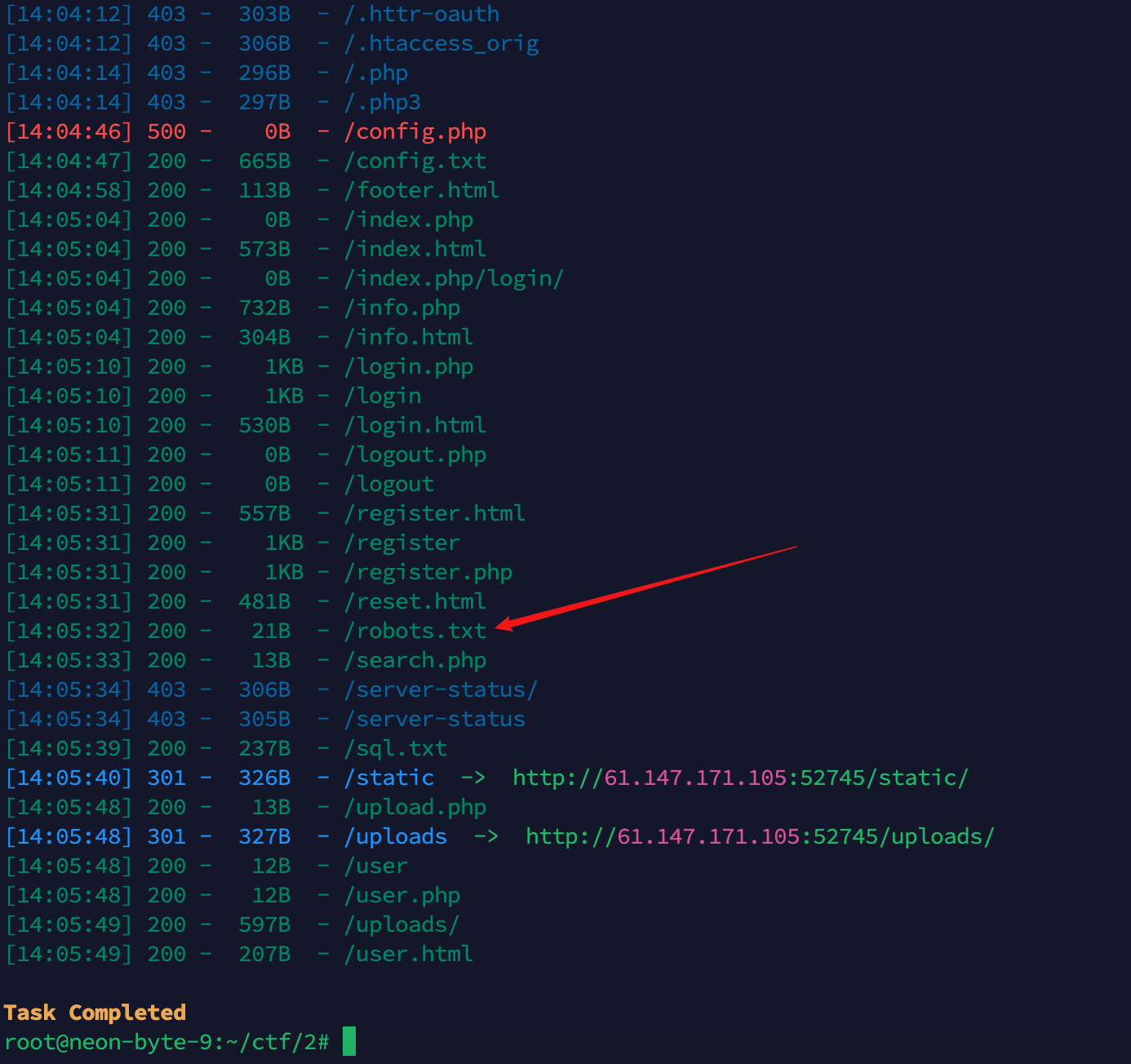Screen dimensions: 1131x1064
Task: Click the /search.php result
Action: (415, 659)
